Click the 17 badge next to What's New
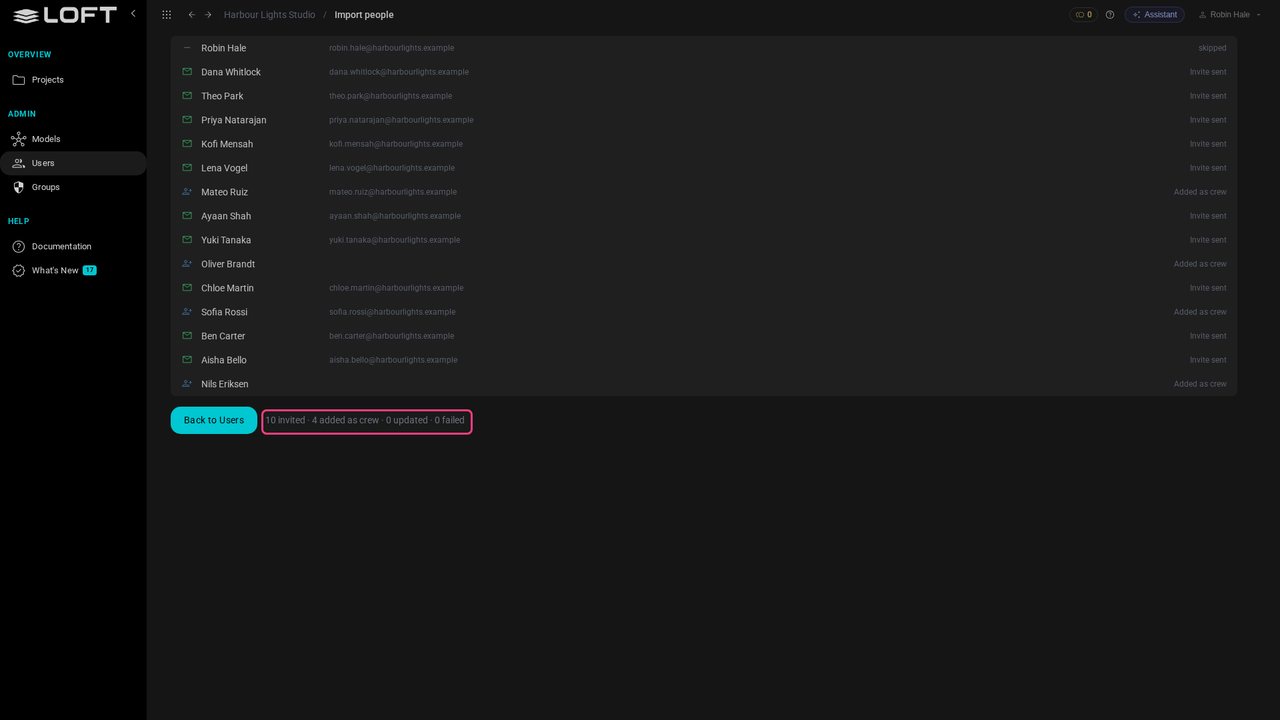The height and width of the screenshot is (720, 1280). coord(90,270)
